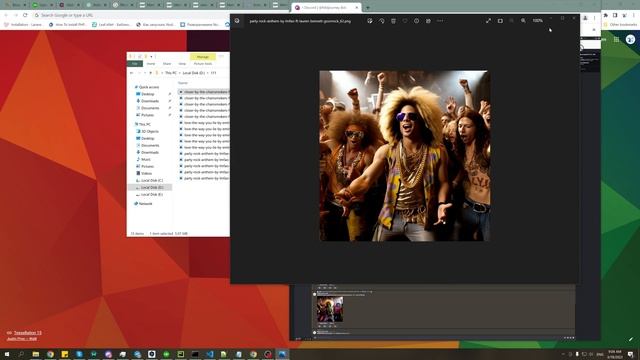Open the Windows Start menu

(7, 354)
